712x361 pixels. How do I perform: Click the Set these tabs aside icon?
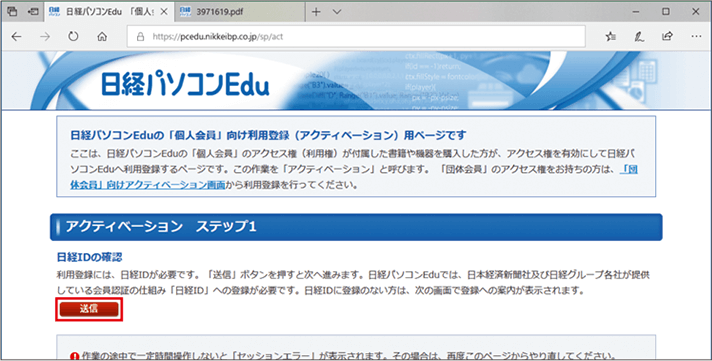coord(33,12)
